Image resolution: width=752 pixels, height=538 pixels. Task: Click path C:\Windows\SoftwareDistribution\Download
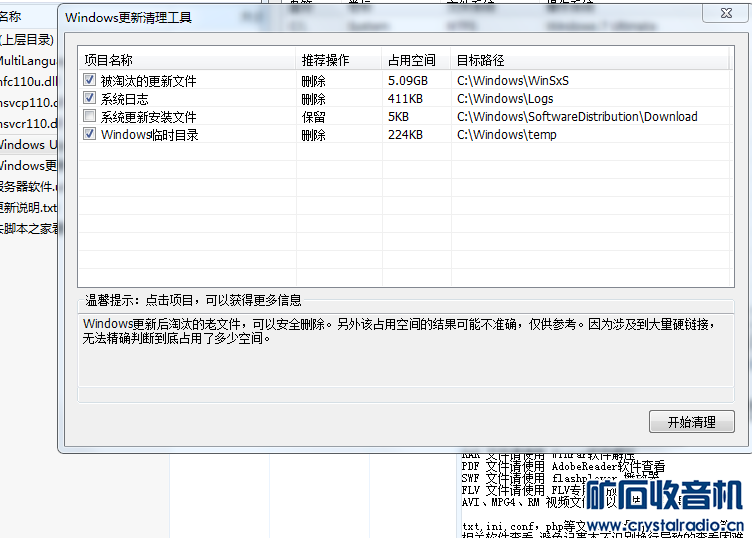coord(577,117)
